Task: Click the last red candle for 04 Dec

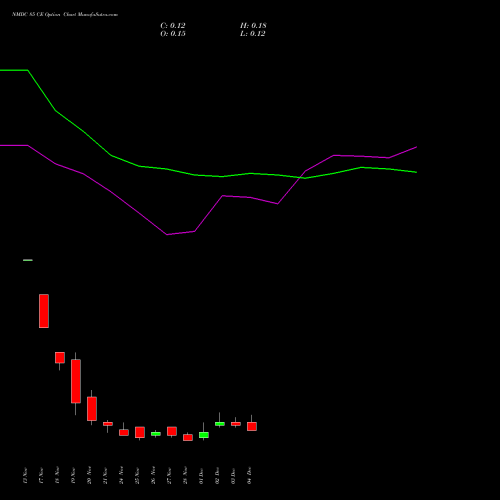Action: (252, 426)
